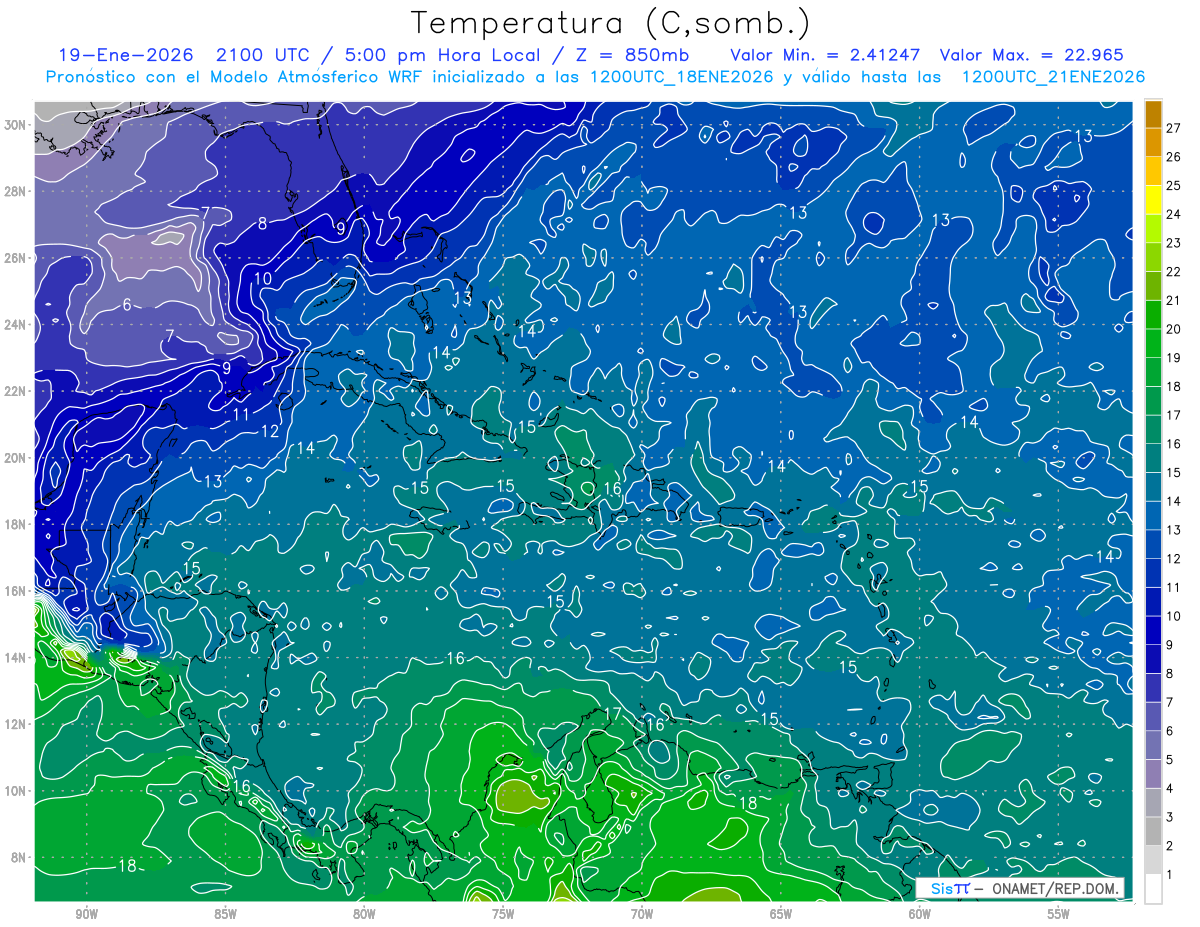1200x927 pixels.
Task: Click the 55W longitude axis label
Action: [x=1059, y=914]
